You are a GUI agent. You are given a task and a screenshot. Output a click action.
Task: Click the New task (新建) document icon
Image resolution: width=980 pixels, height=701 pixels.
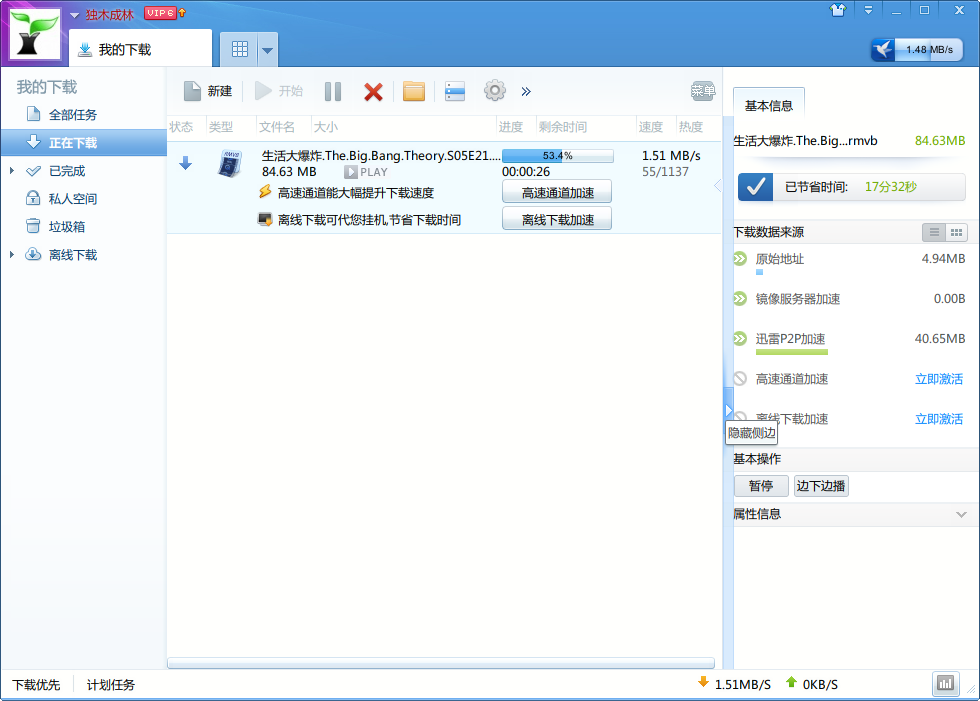[x=192, y=91]
